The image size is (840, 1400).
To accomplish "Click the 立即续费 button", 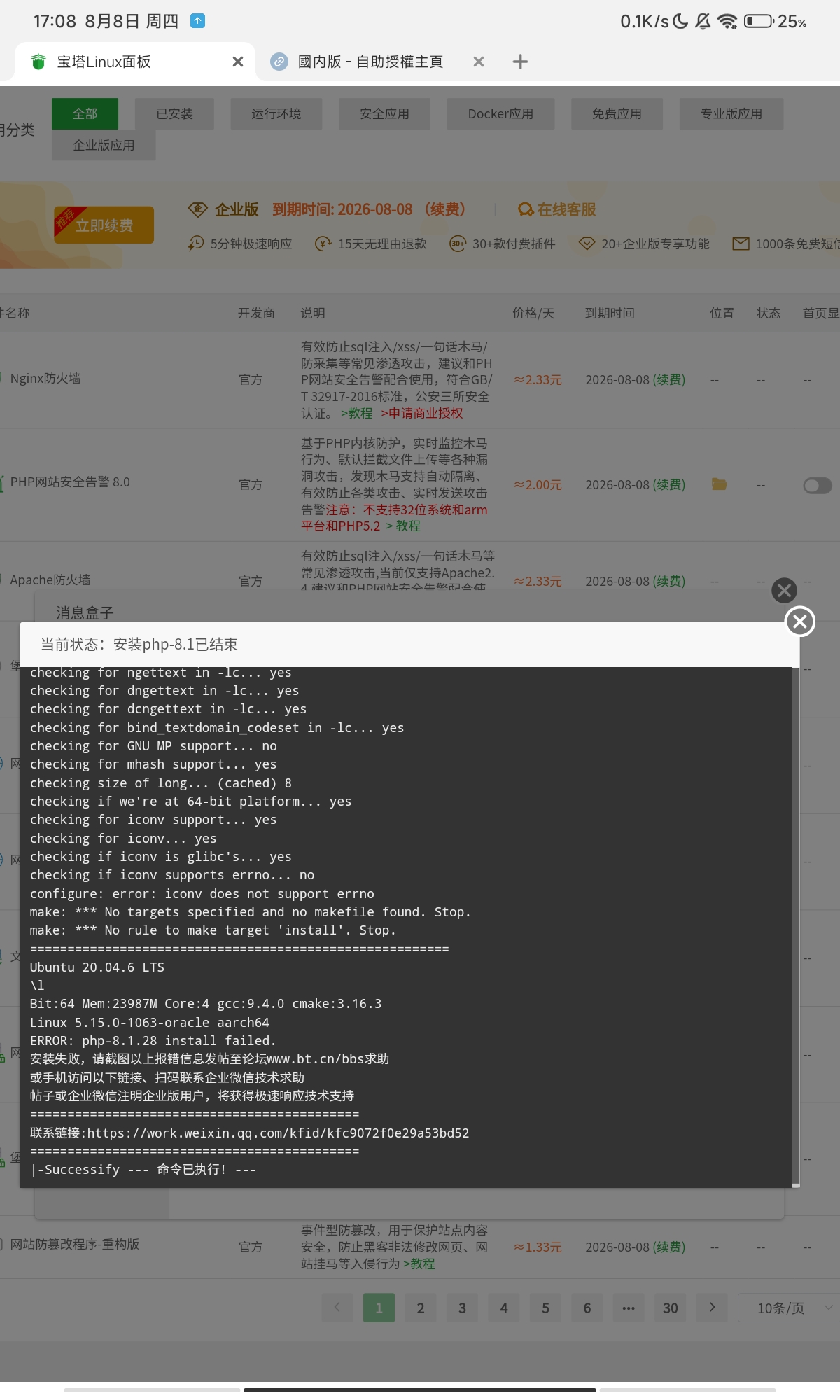I will 104,225.
